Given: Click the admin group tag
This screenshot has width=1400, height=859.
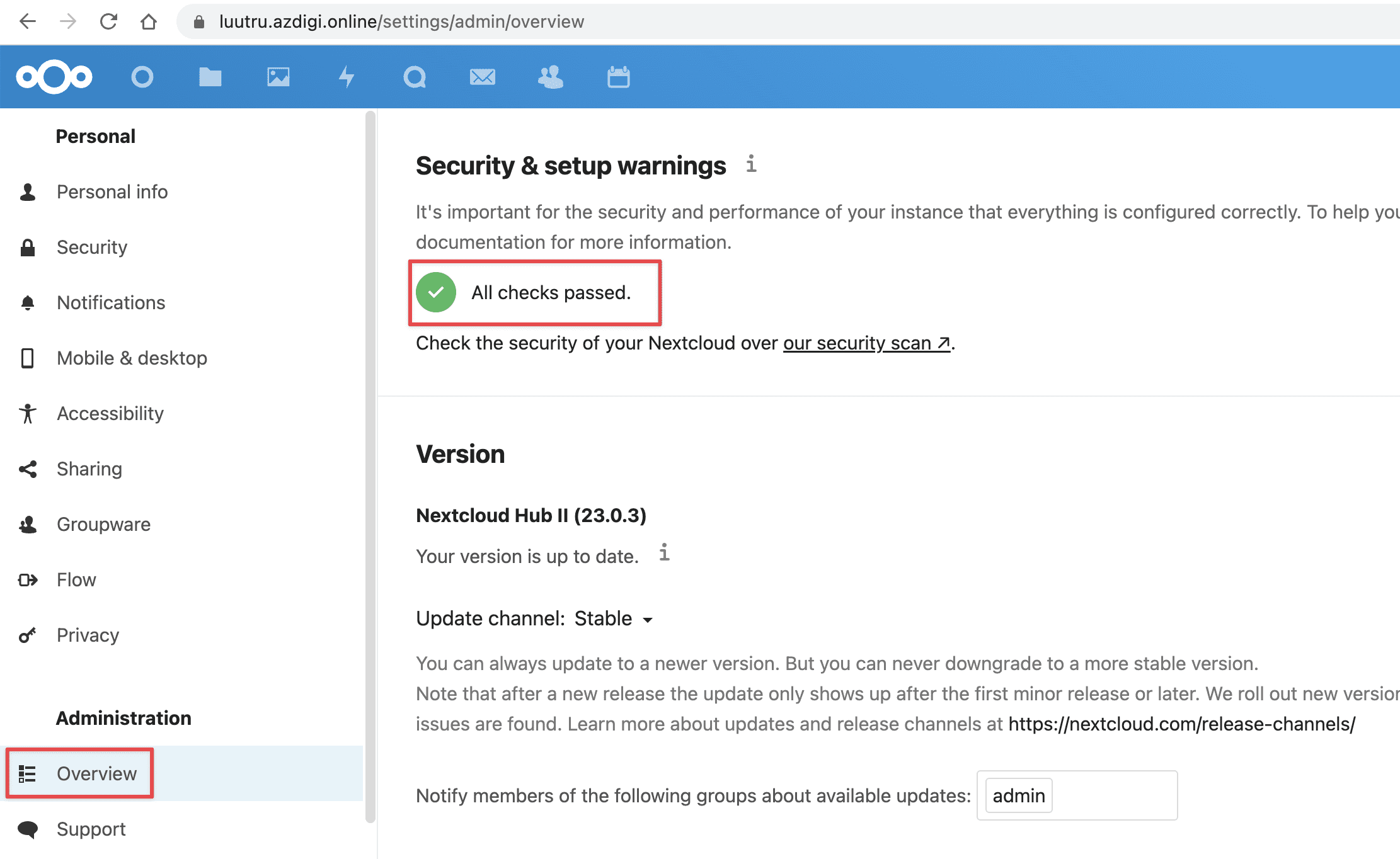Looking at the screenshot, I should click(1019, 795).
